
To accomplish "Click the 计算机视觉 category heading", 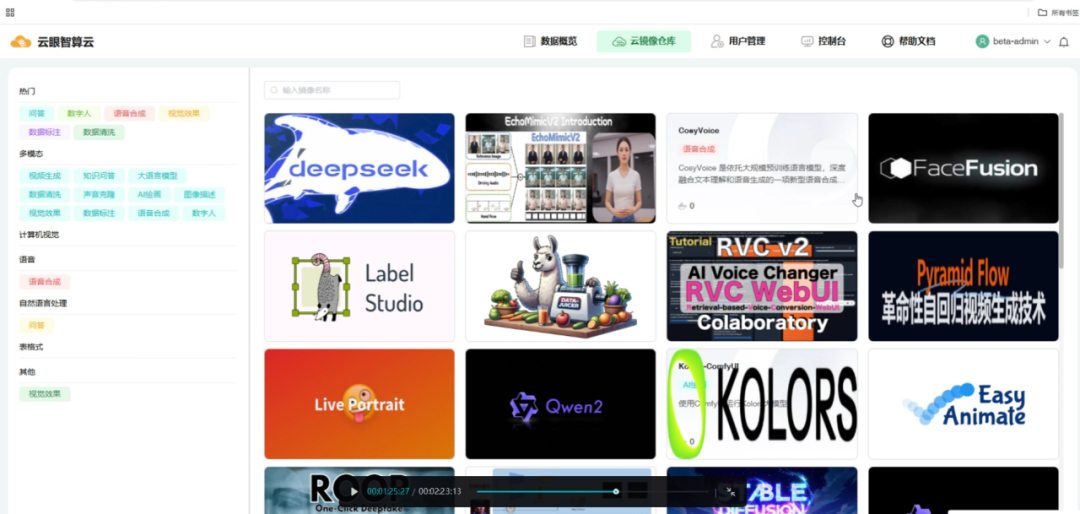I will point(39,235).
